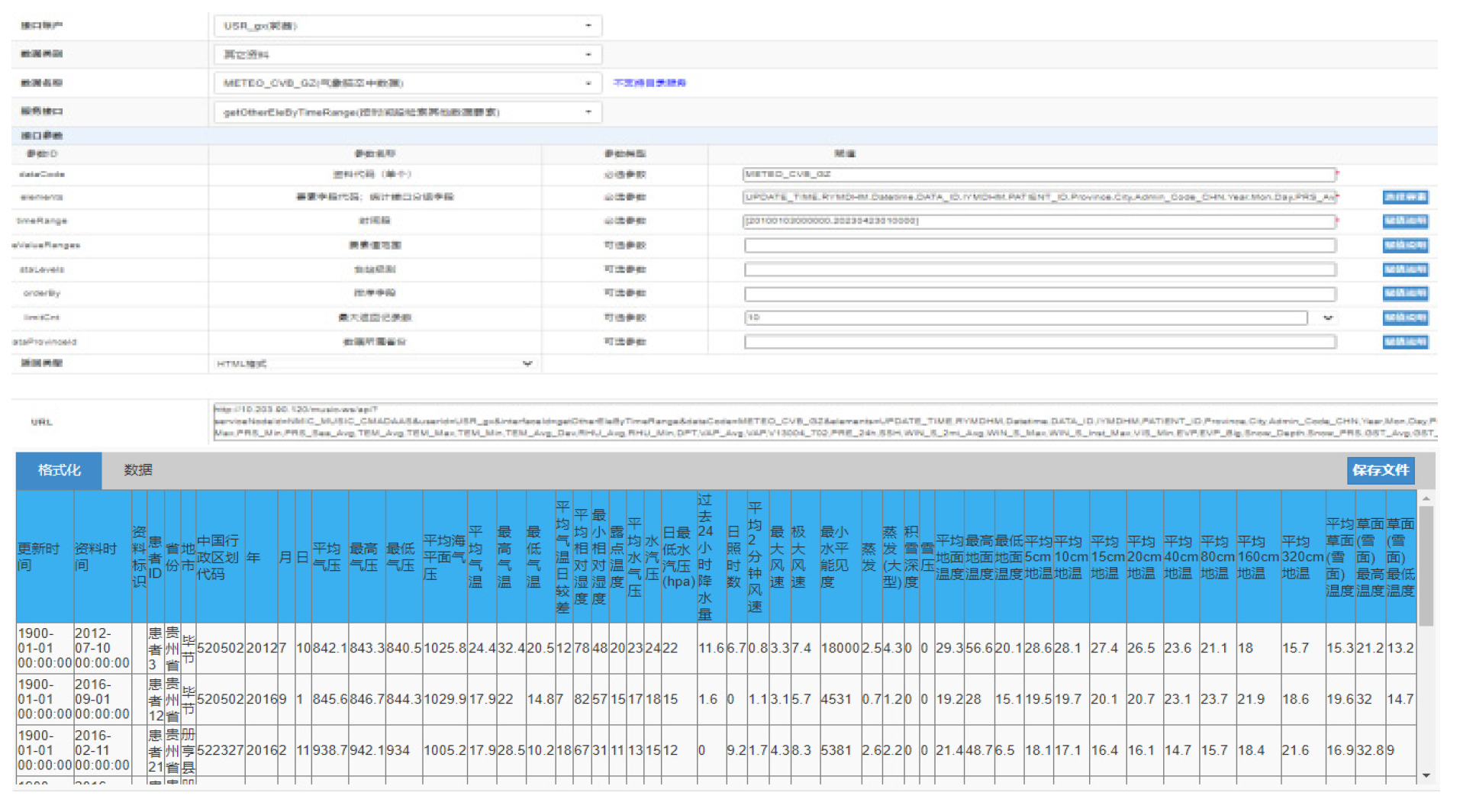Open the 选择要素 element picker for elements

[x=1407, y=197]
